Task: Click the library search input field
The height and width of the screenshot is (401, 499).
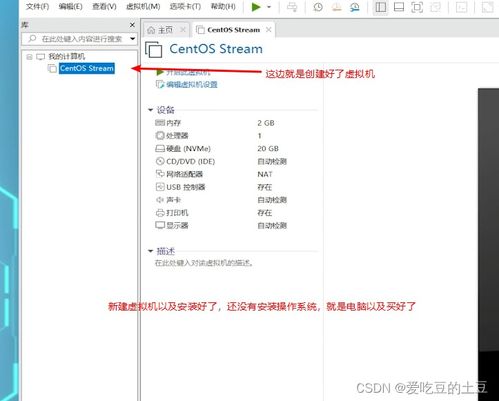Action: click(x=79, y=39)
